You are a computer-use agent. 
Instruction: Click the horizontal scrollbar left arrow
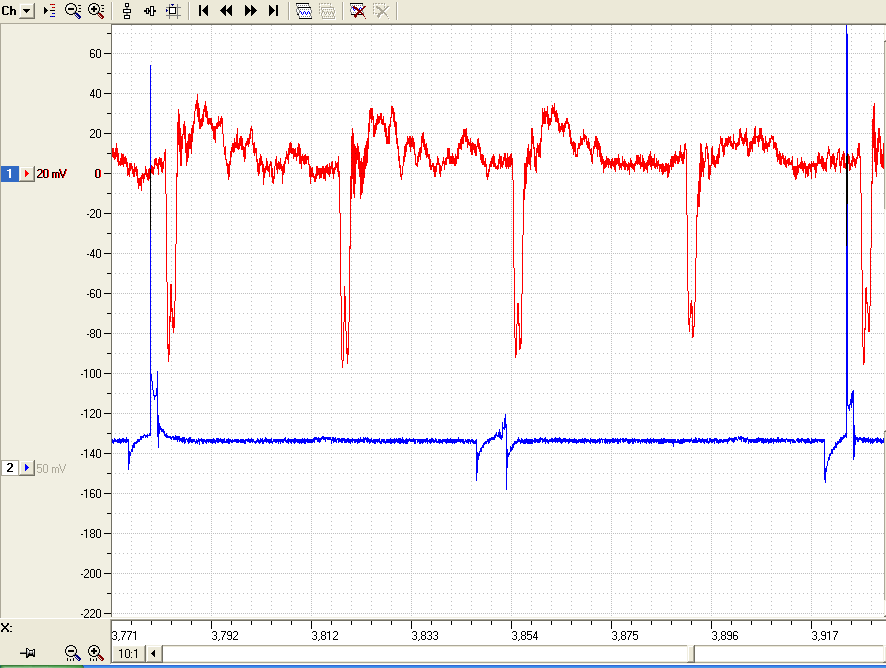pyautogui.click(x=154, y=654)
